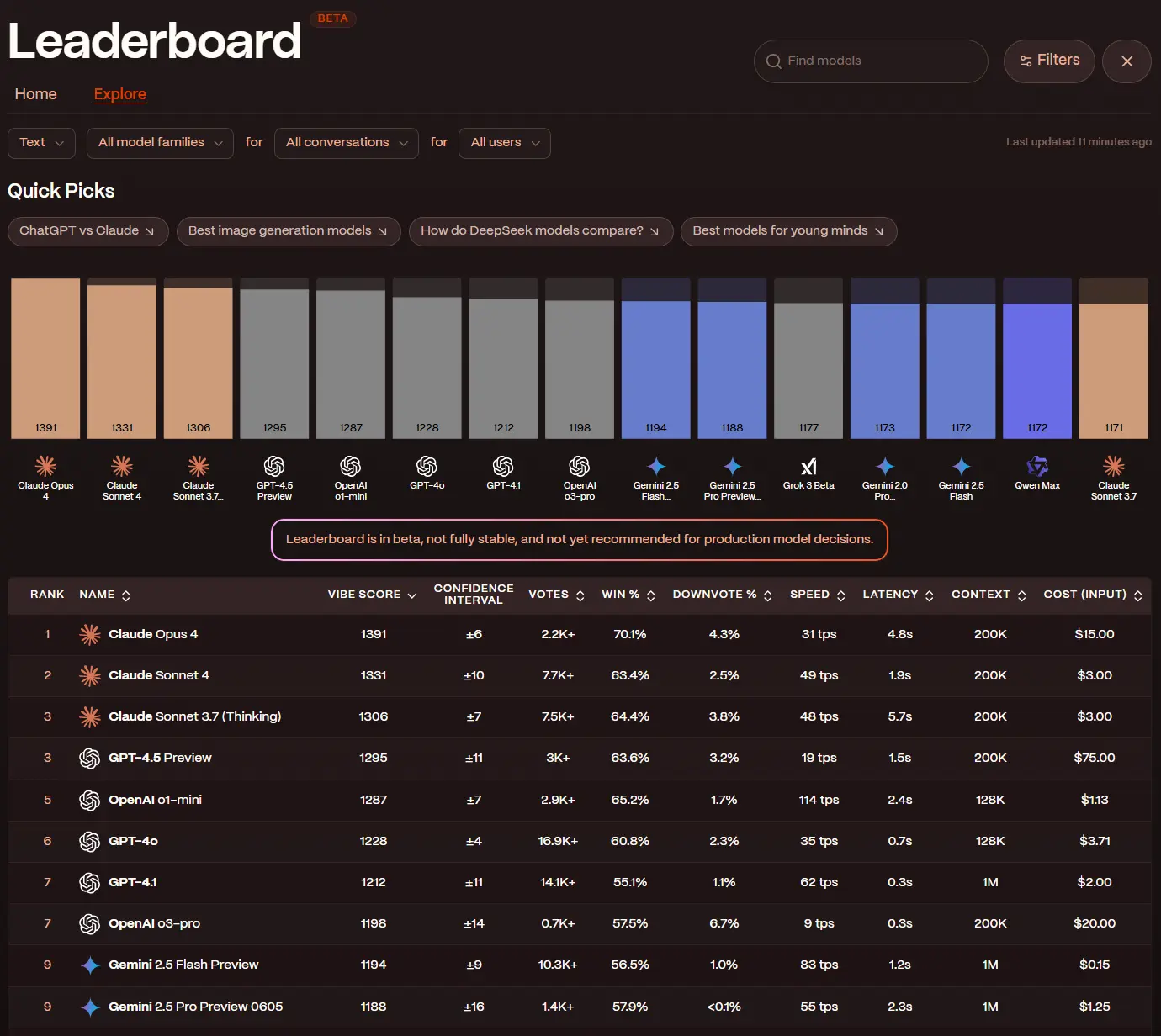Click the X icon next to Filters
This screenshot has width=1161, height=1036.
pos(1127,61)
